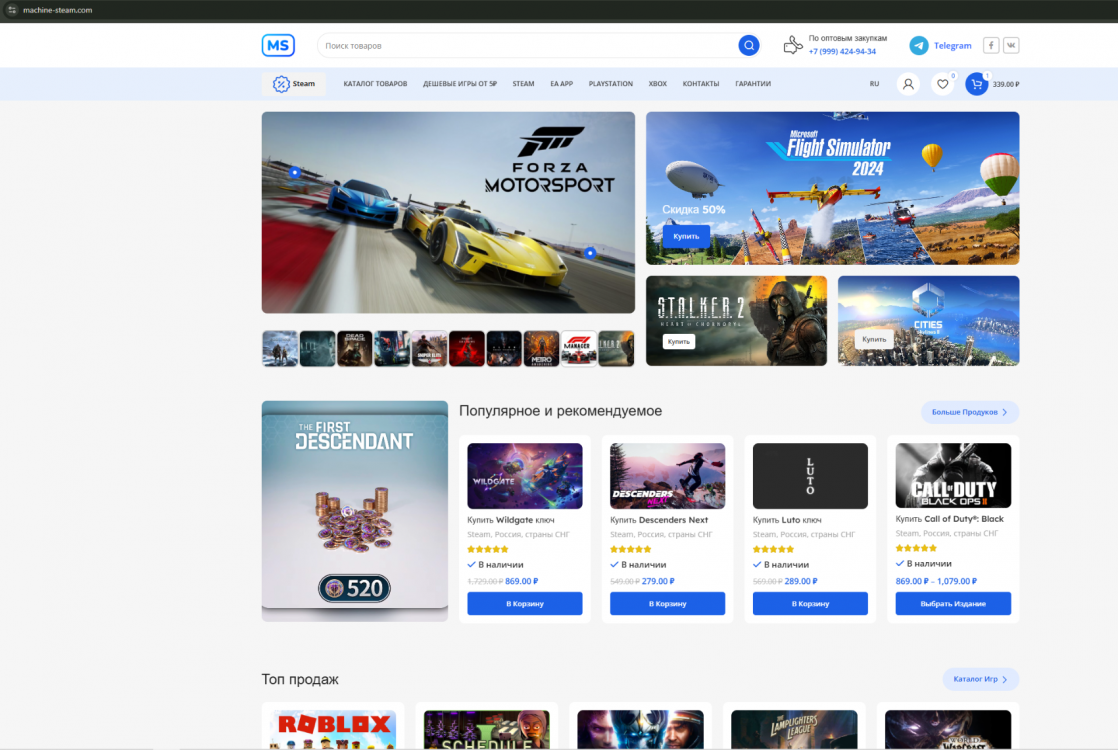Open the Telegram channel icon
The width and height of the screenshot is (1118, 750).
(x=918, y=45)
